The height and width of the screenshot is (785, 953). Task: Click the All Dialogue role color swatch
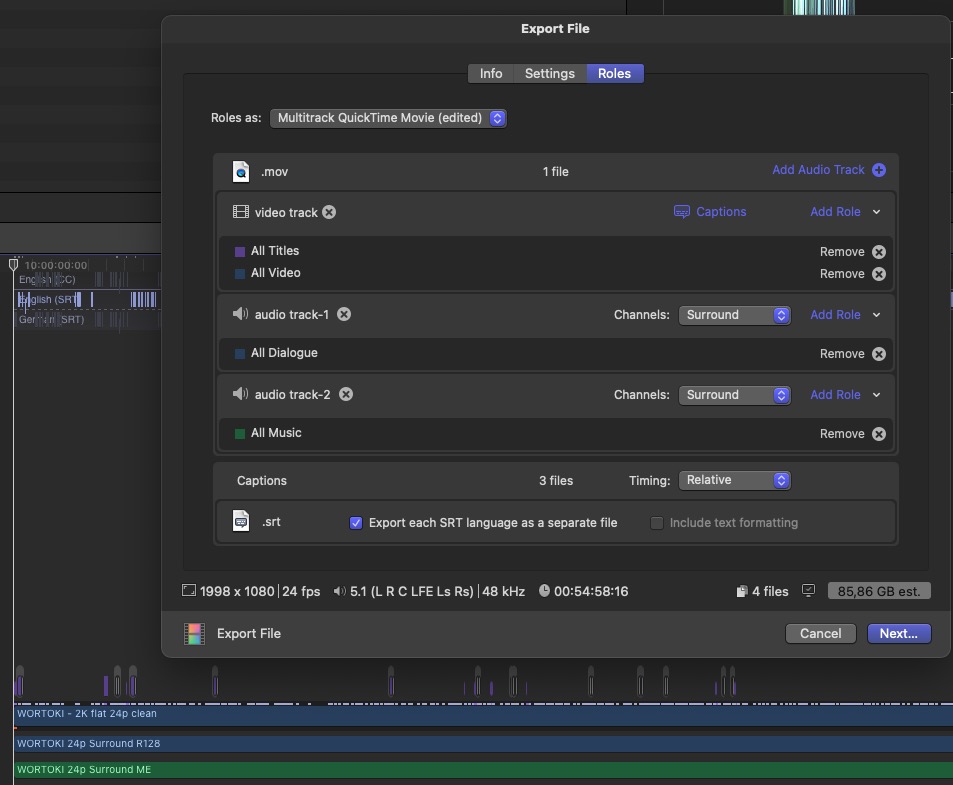[x=240, y=354]
